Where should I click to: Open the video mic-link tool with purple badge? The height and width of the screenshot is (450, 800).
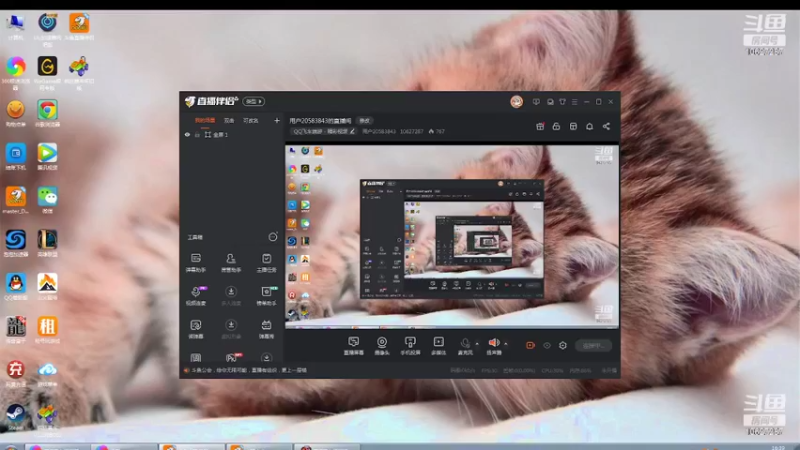pos(196,296)
